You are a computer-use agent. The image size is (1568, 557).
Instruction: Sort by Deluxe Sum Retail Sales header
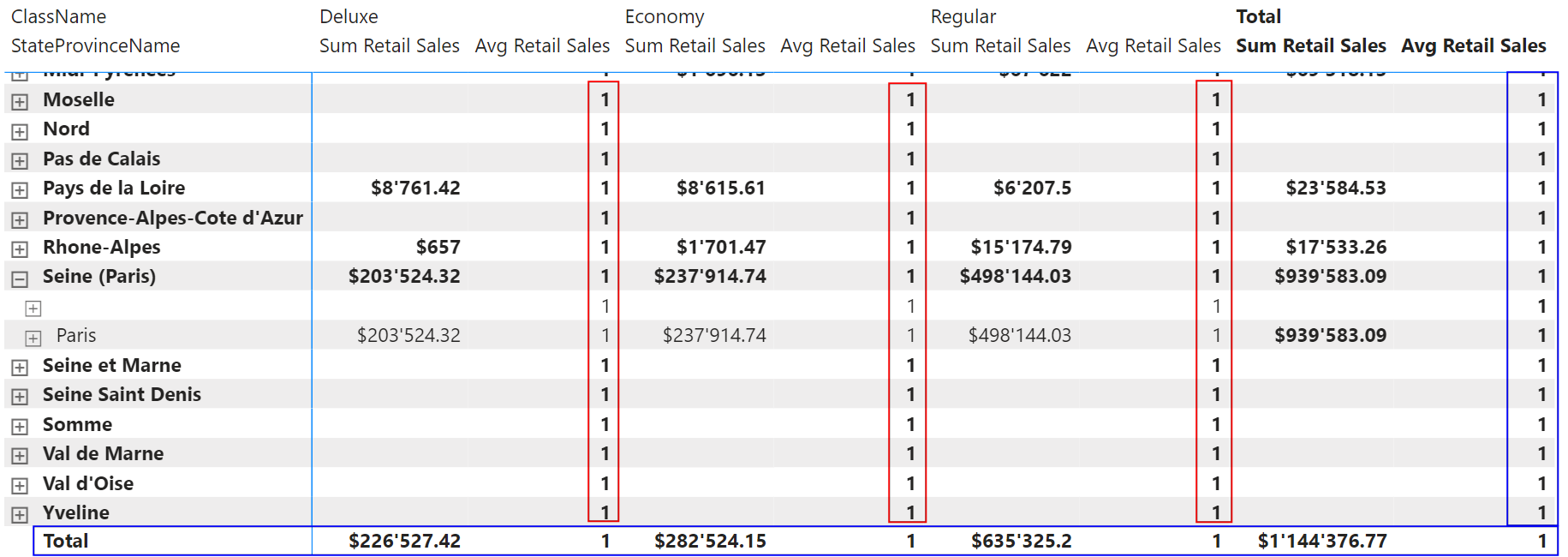click(390, 46)
